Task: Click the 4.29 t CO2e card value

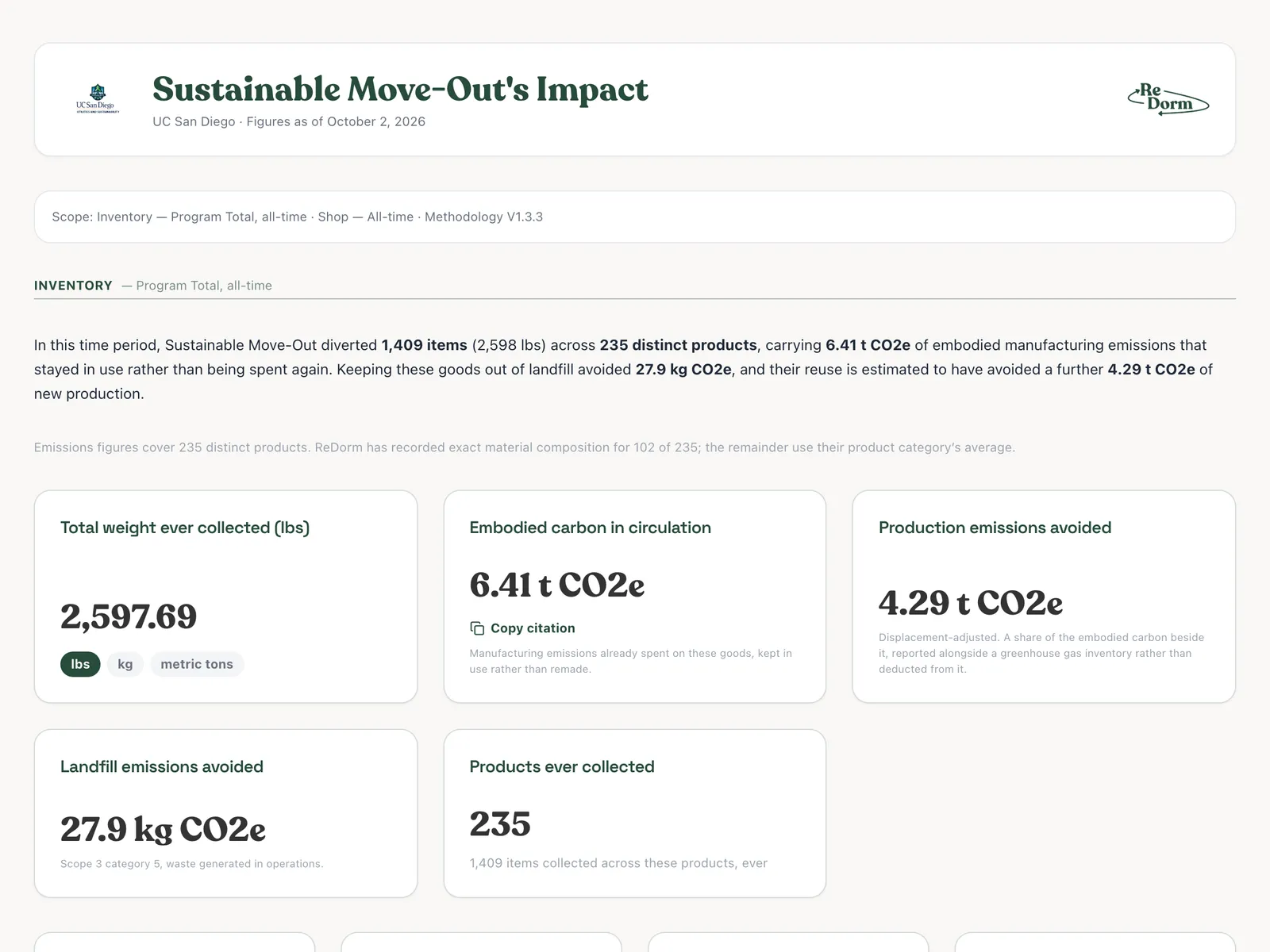Action: (970, 603)
